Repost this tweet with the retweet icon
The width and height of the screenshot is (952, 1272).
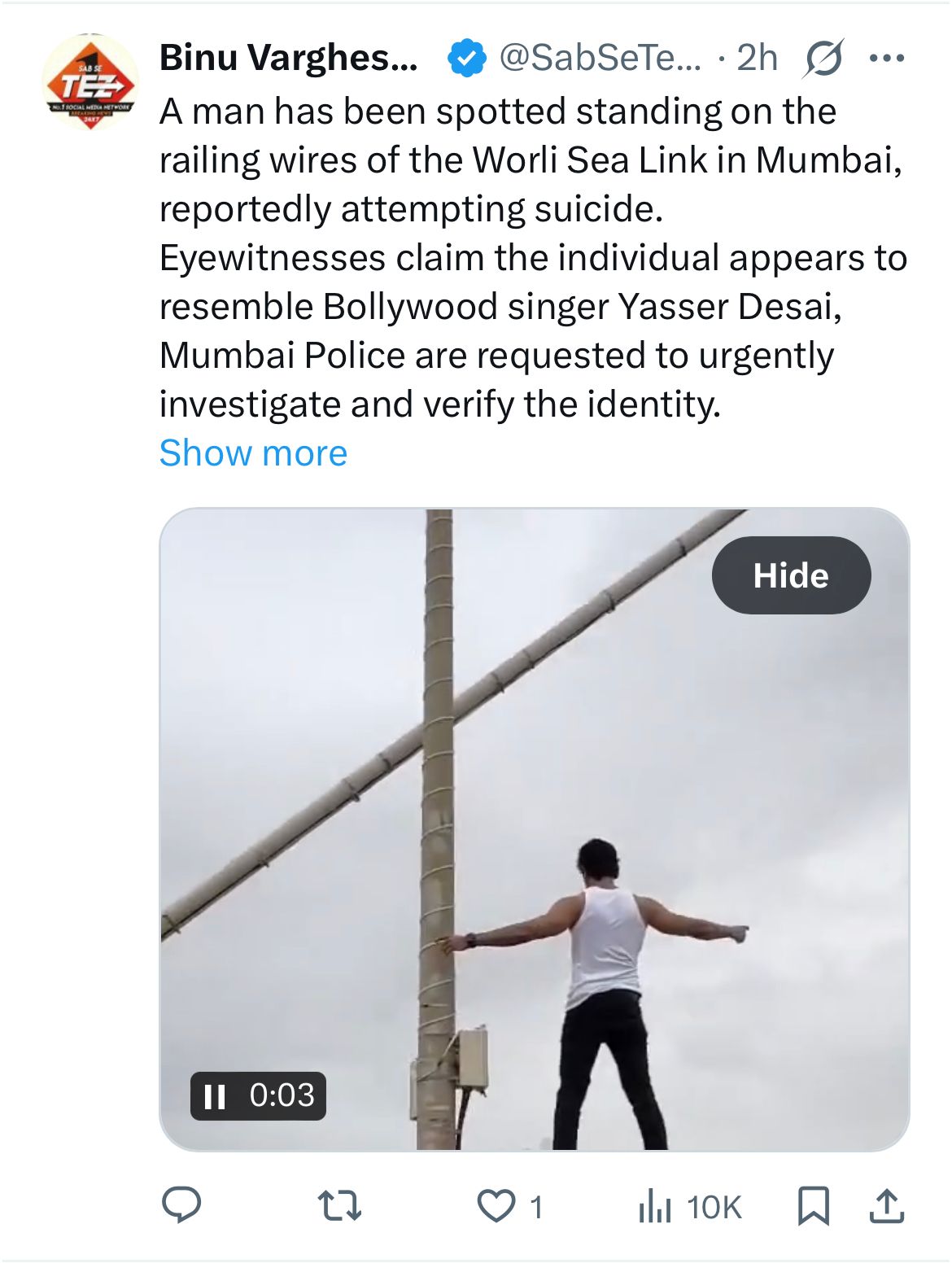click(x=338, y=1206)
